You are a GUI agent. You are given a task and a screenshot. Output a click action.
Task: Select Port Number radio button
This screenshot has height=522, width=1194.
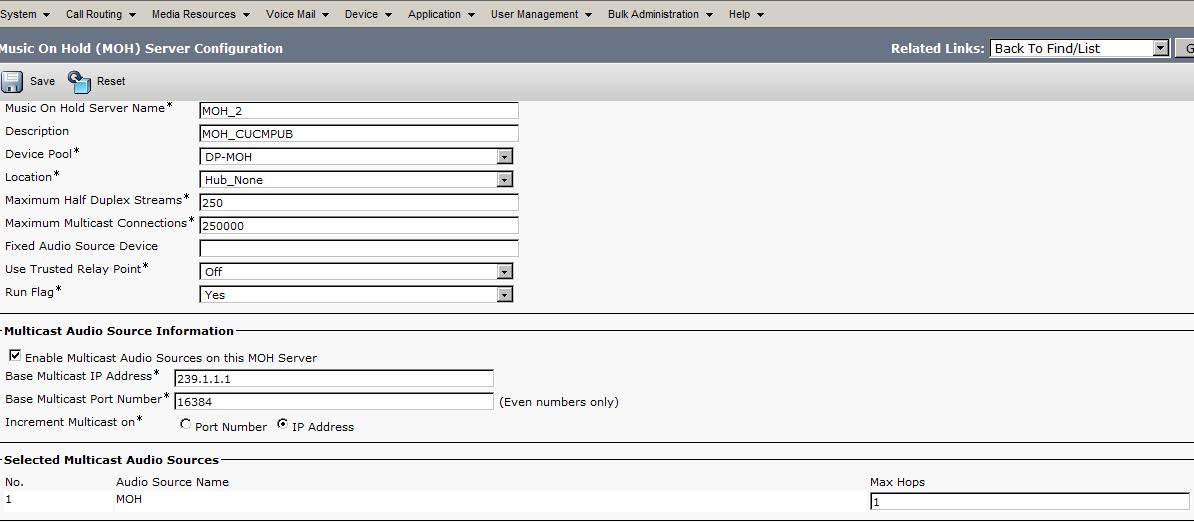click(185, 425)
